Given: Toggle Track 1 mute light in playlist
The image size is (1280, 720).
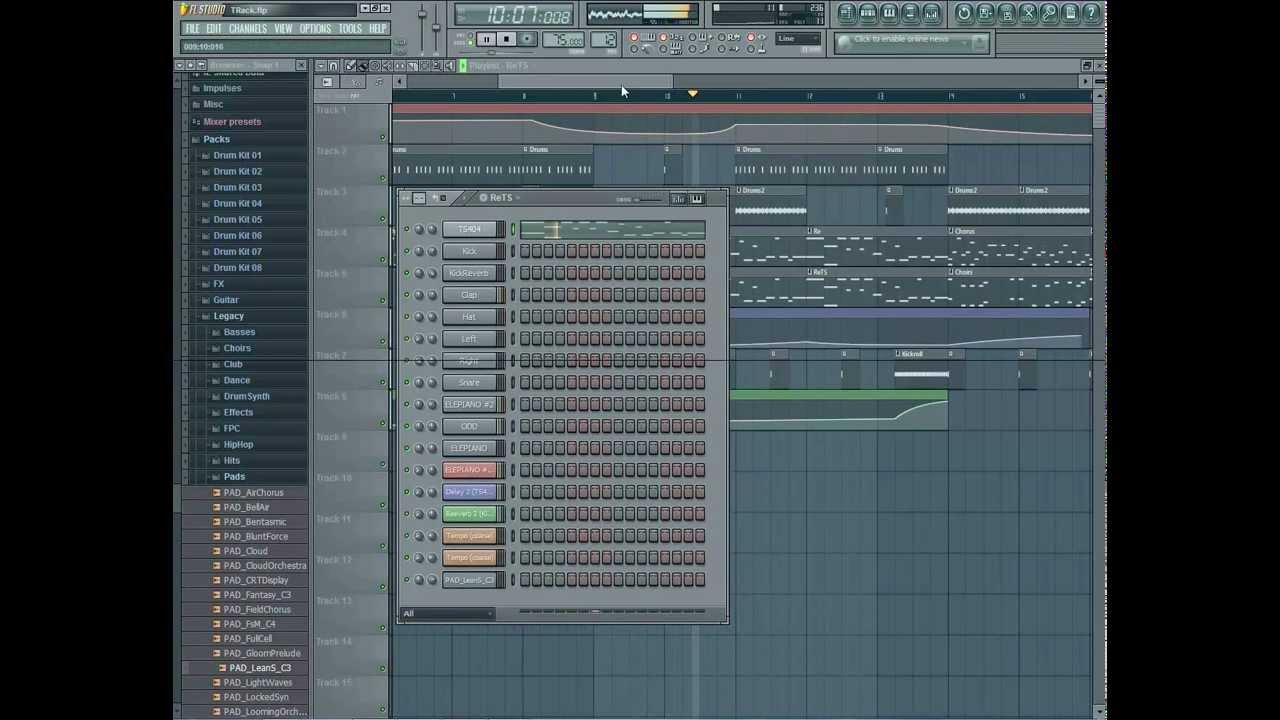Looking at the screenshot, I should 382,138.
